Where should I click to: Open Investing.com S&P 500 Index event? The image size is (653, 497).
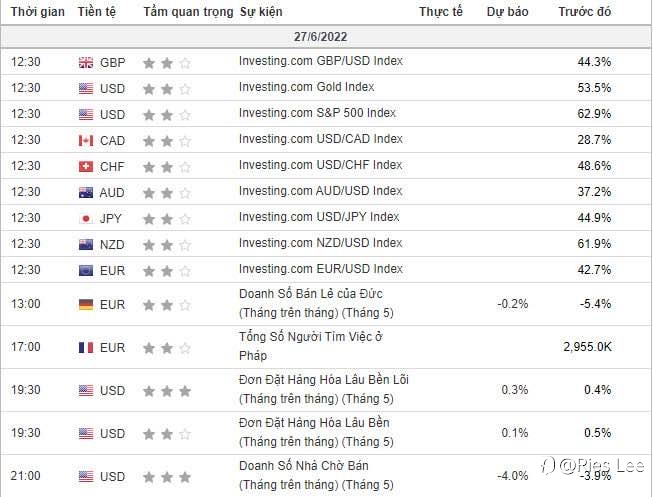coord(317,113)
